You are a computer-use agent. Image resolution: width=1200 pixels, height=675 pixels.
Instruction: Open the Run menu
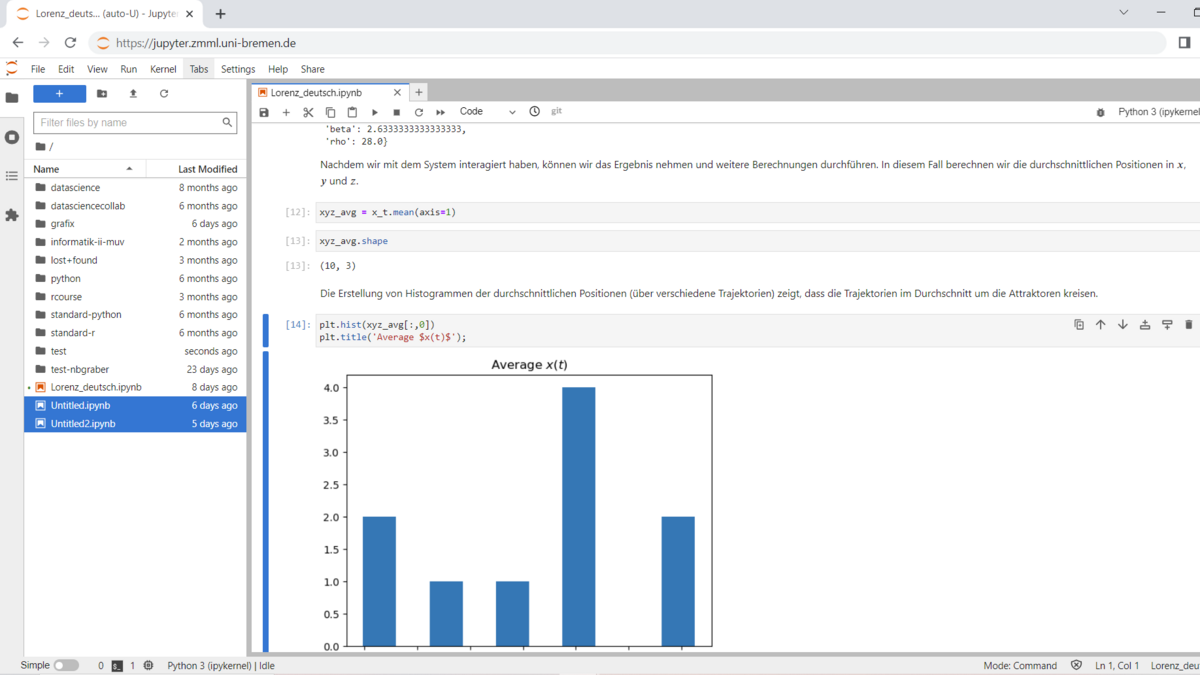coord(129,69)
